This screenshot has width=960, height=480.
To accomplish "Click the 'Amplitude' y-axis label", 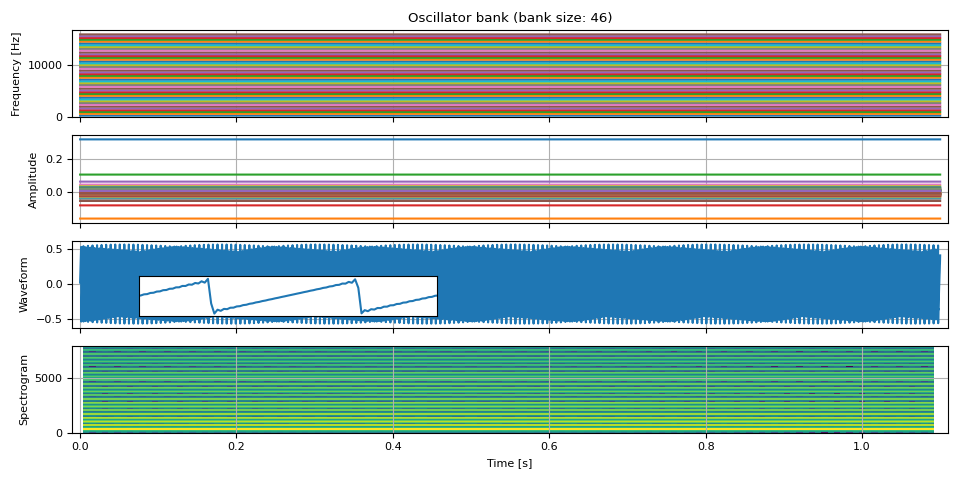I will (32, 180).
